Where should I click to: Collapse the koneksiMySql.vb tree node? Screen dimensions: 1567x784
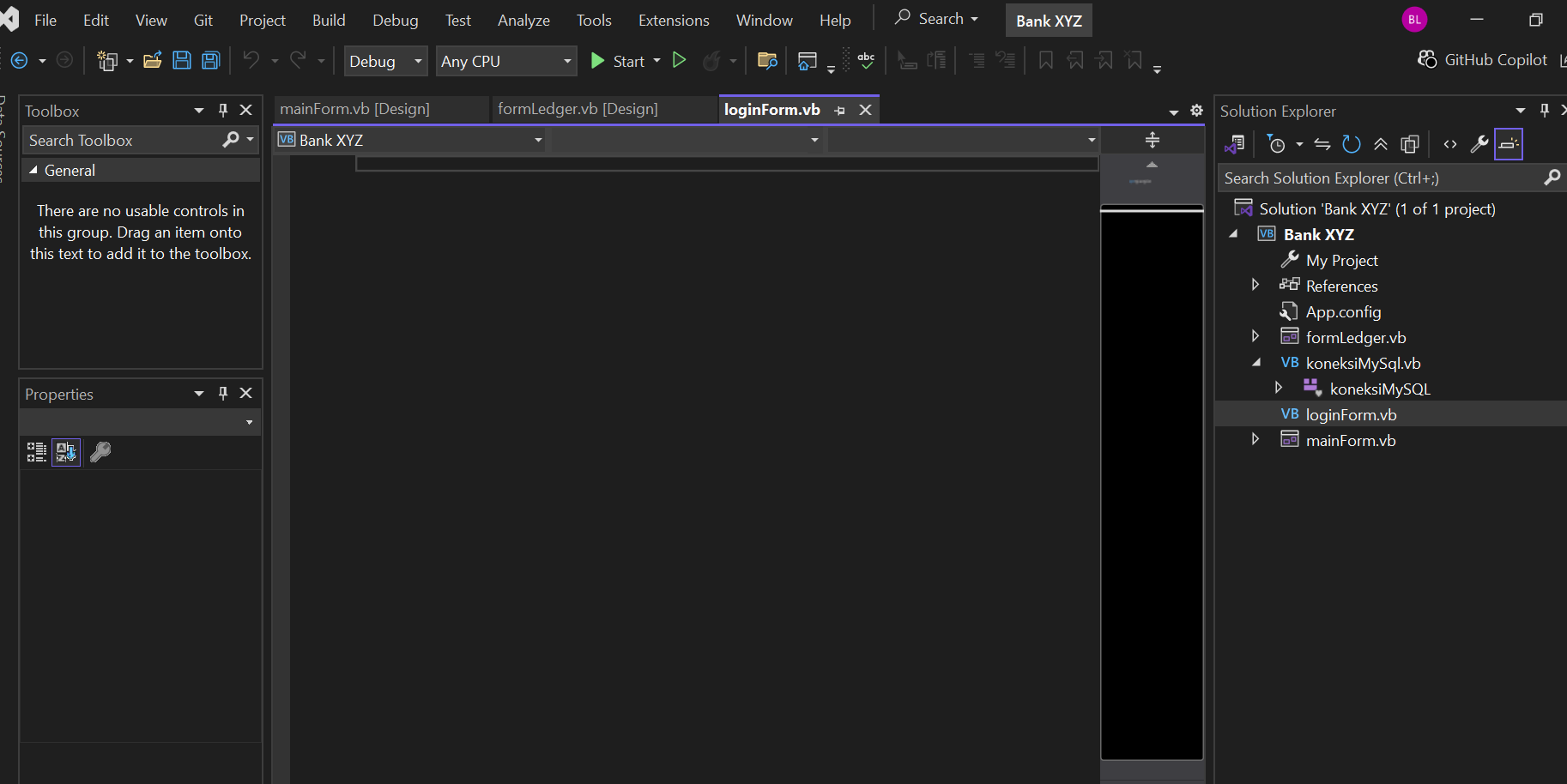click(x=1256, y=362)
